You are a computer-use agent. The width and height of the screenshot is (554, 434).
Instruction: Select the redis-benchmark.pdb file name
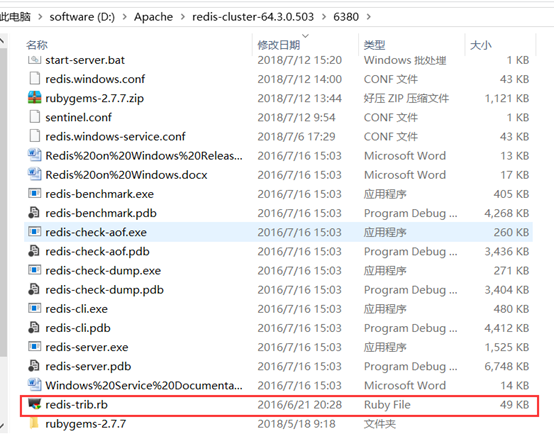point(101,213)
